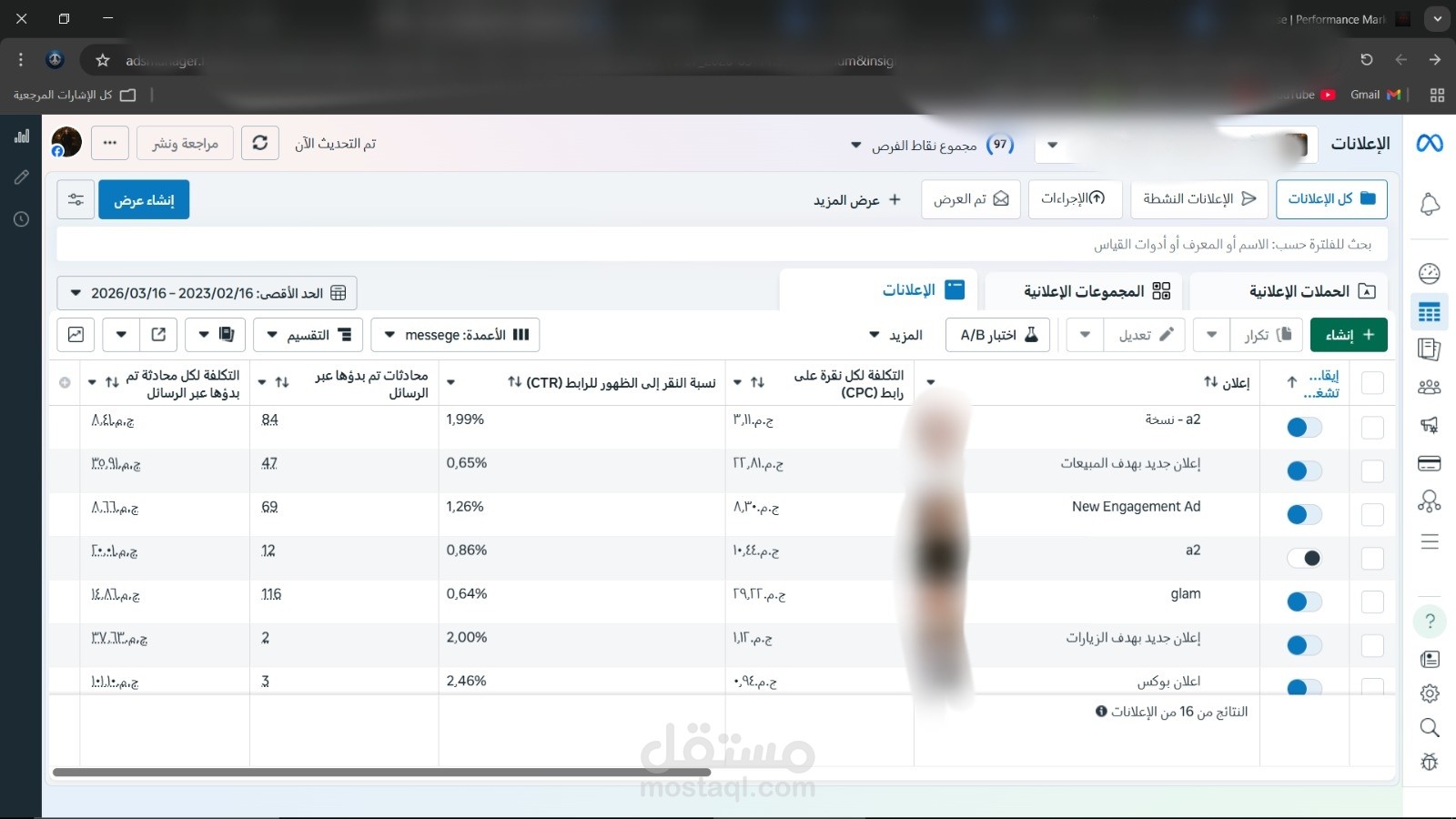Check the box for 'New Engagement Ad' row
This screenshot has height=819, width=1456.
click(x=1372, y=514)
